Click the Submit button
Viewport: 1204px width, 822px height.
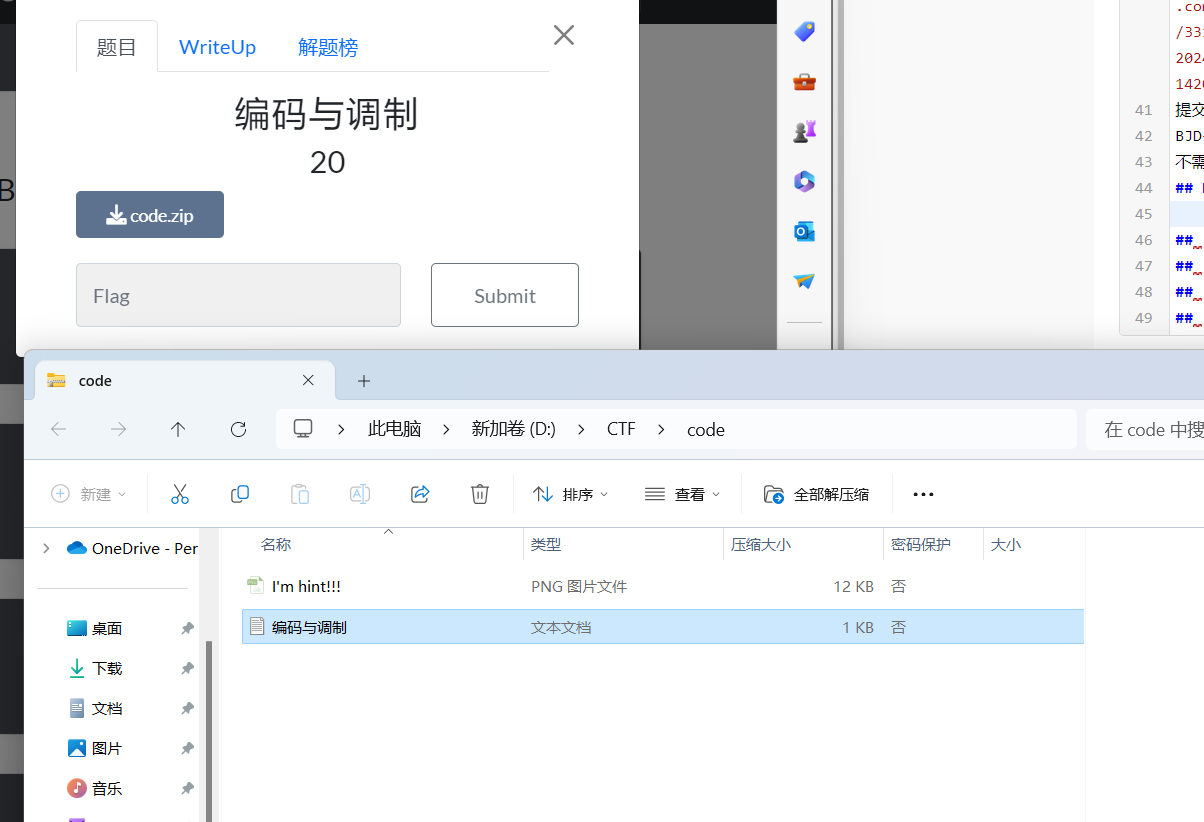pyautogui.click(x=505, y=295)
